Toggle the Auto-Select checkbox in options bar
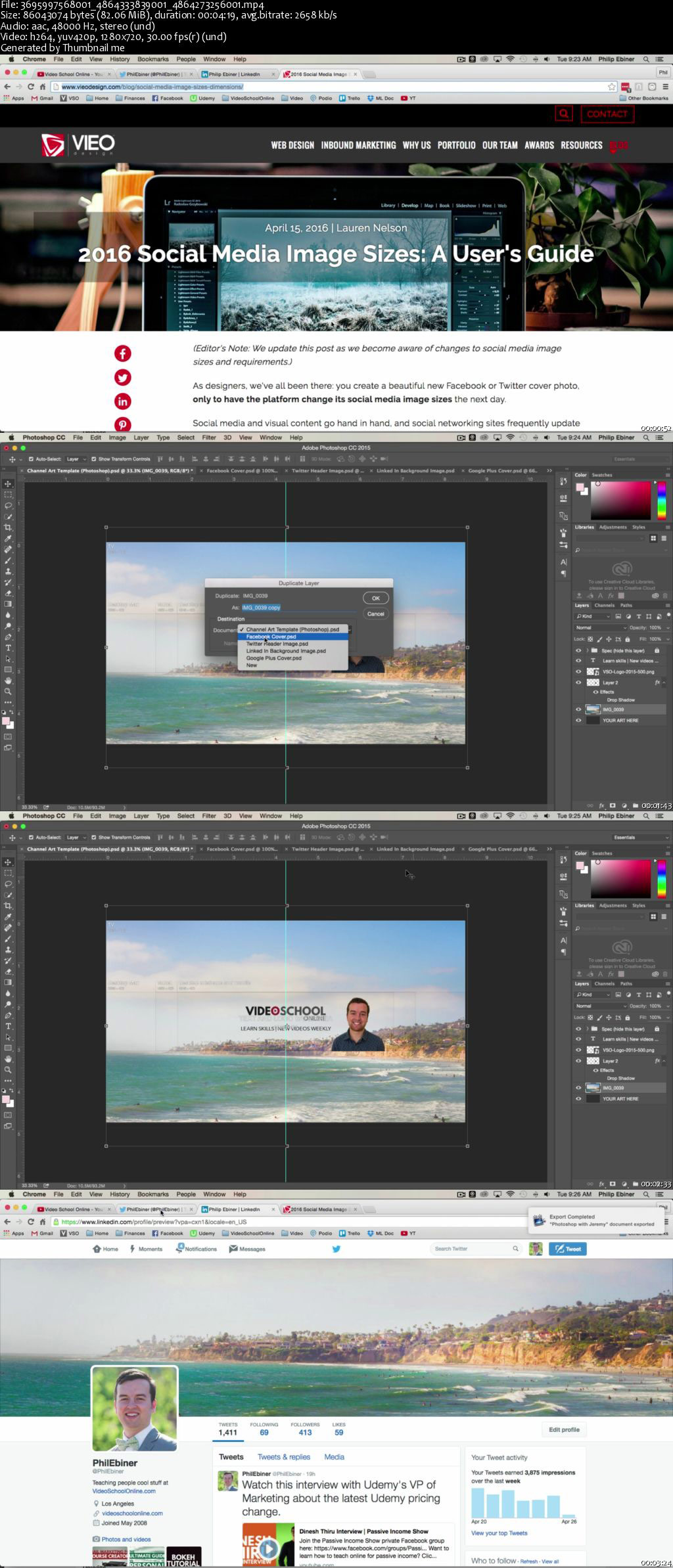 31,838
